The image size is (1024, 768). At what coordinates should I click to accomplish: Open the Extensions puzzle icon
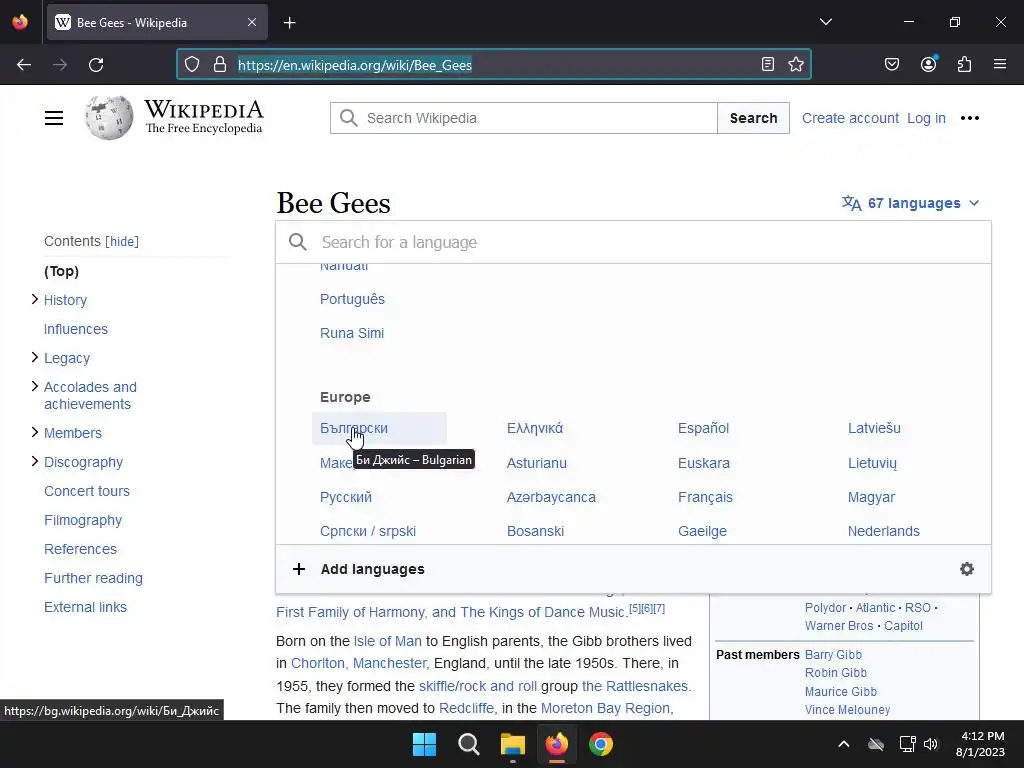pyautogui.click(x=964, y=64)
